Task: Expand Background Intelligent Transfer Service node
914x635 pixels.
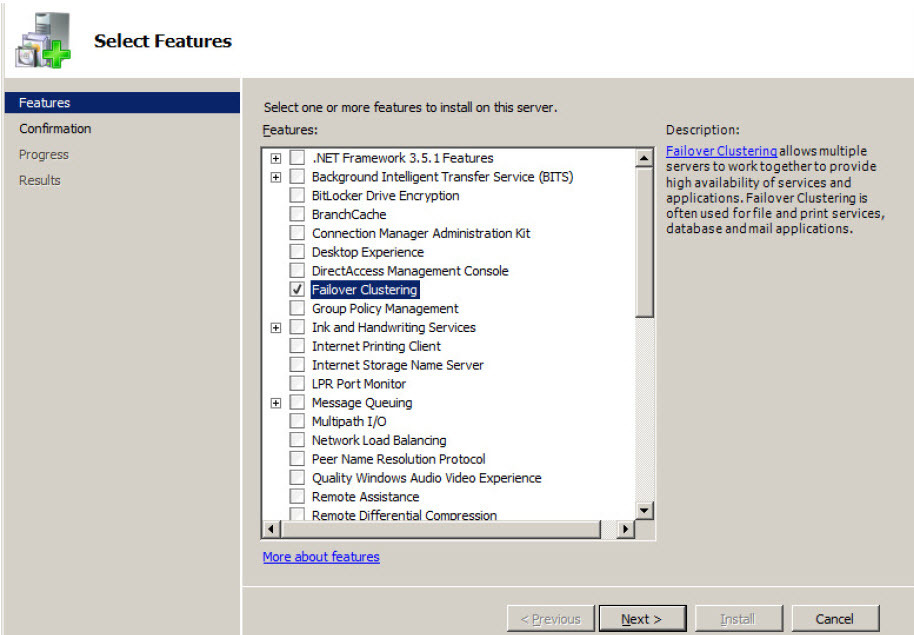Action: pos(276,177)
